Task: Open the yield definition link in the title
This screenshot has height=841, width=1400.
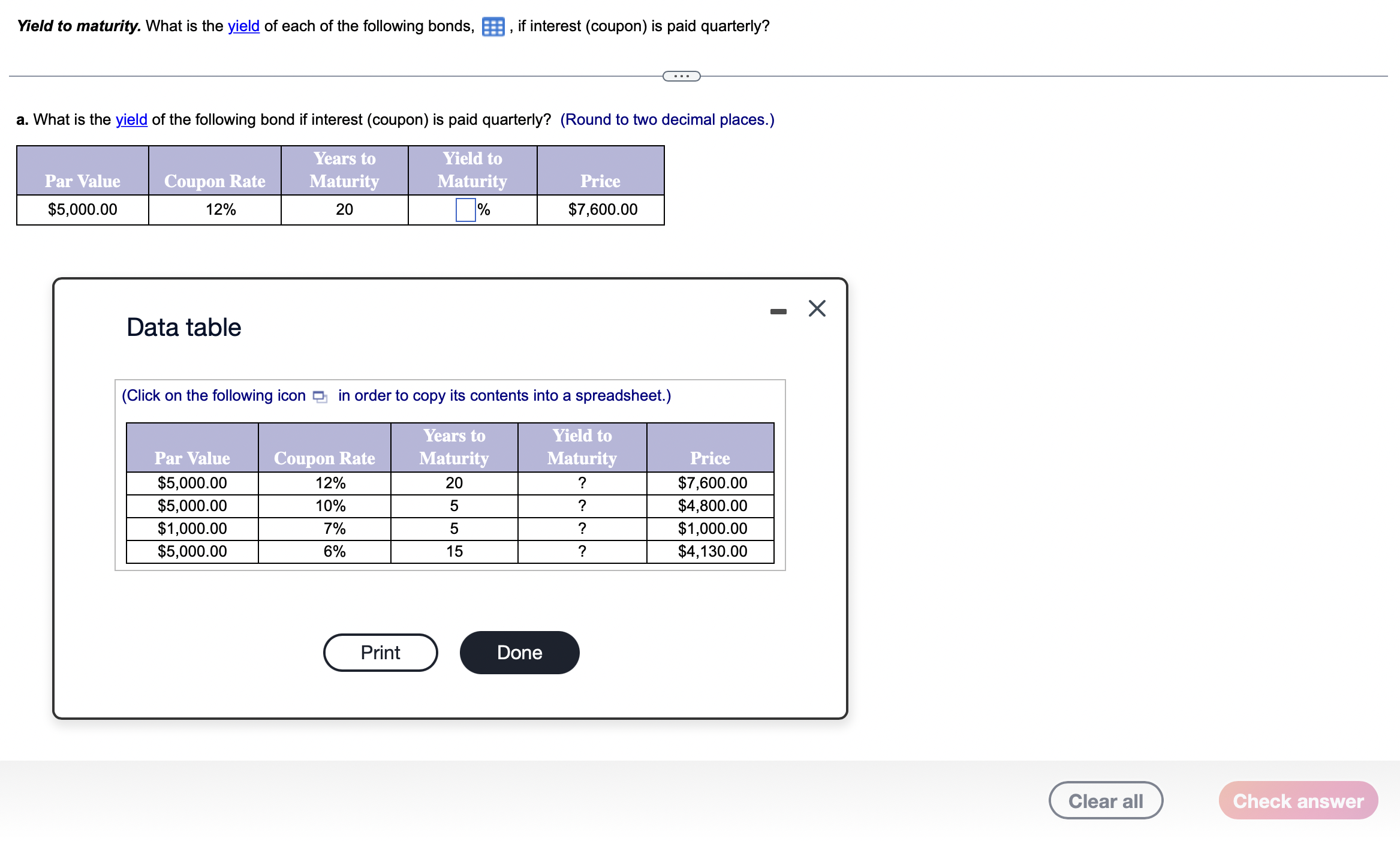Action: point(243,26)
